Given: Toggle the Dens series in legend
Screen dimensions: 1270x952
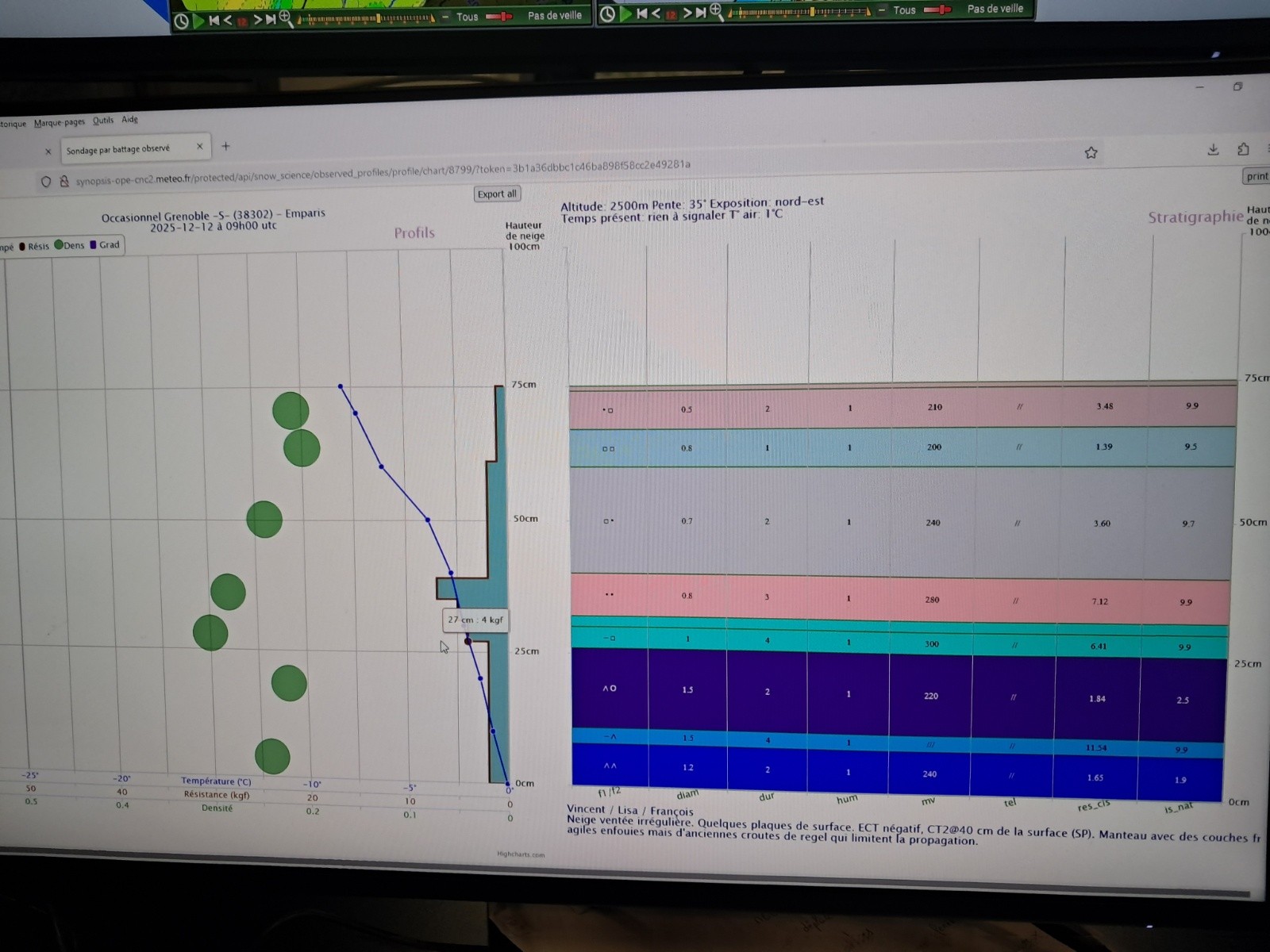Looking at the screenshot, I should coord(70,245).
